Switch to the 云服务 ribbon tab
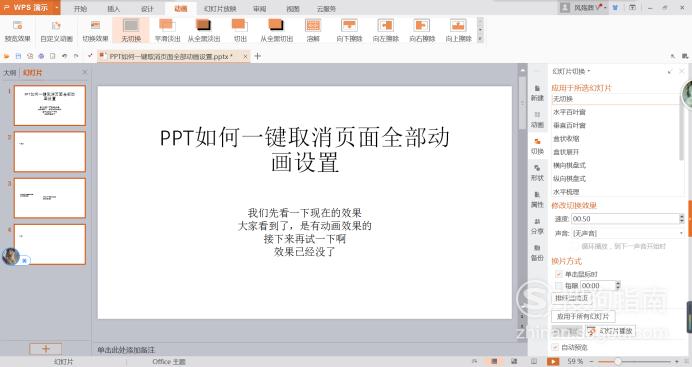Screen dimensions: 692x367 (326, 8)
